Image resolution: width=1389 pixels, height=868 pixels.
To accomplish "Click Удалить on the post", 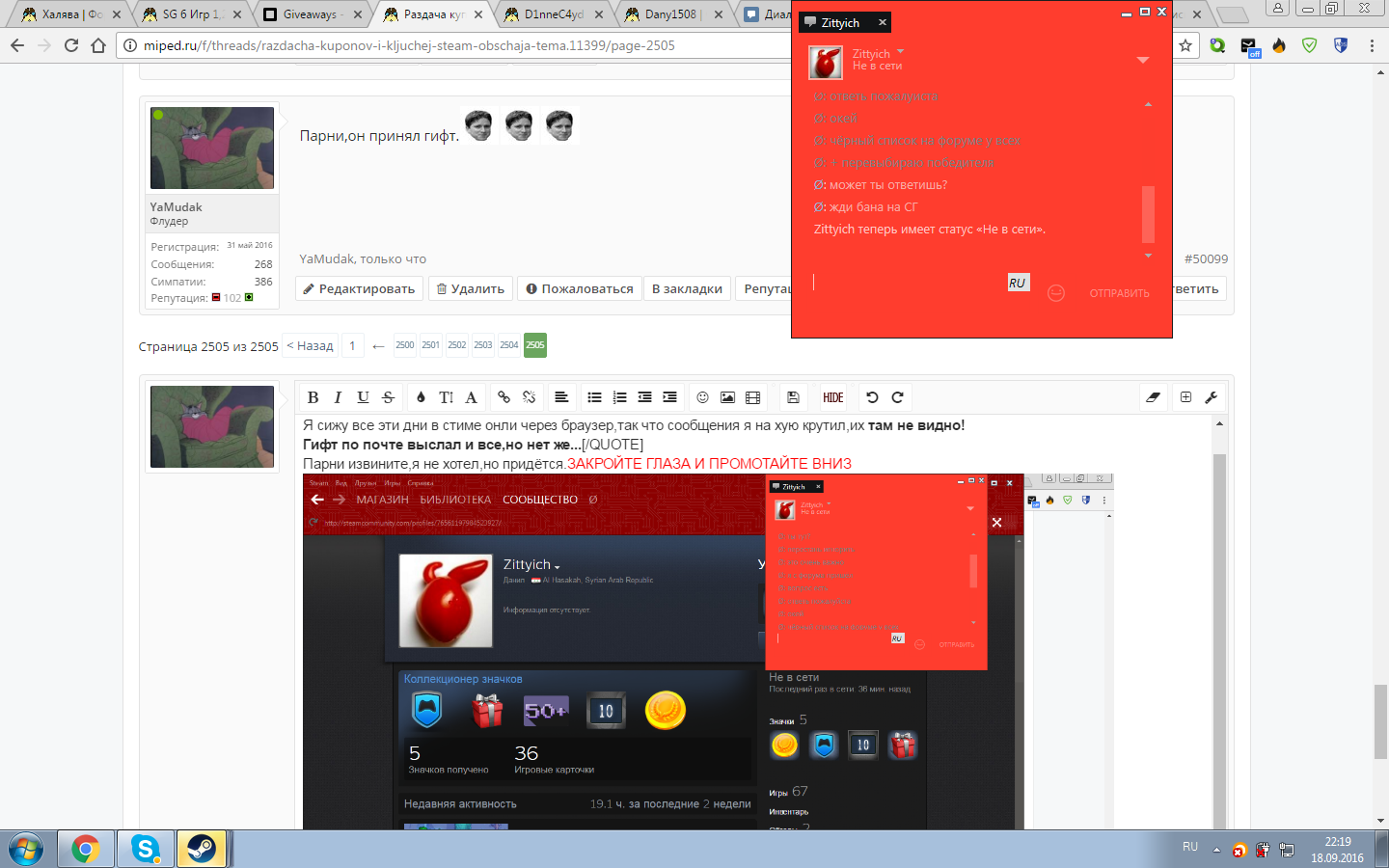I will point(470,288).
